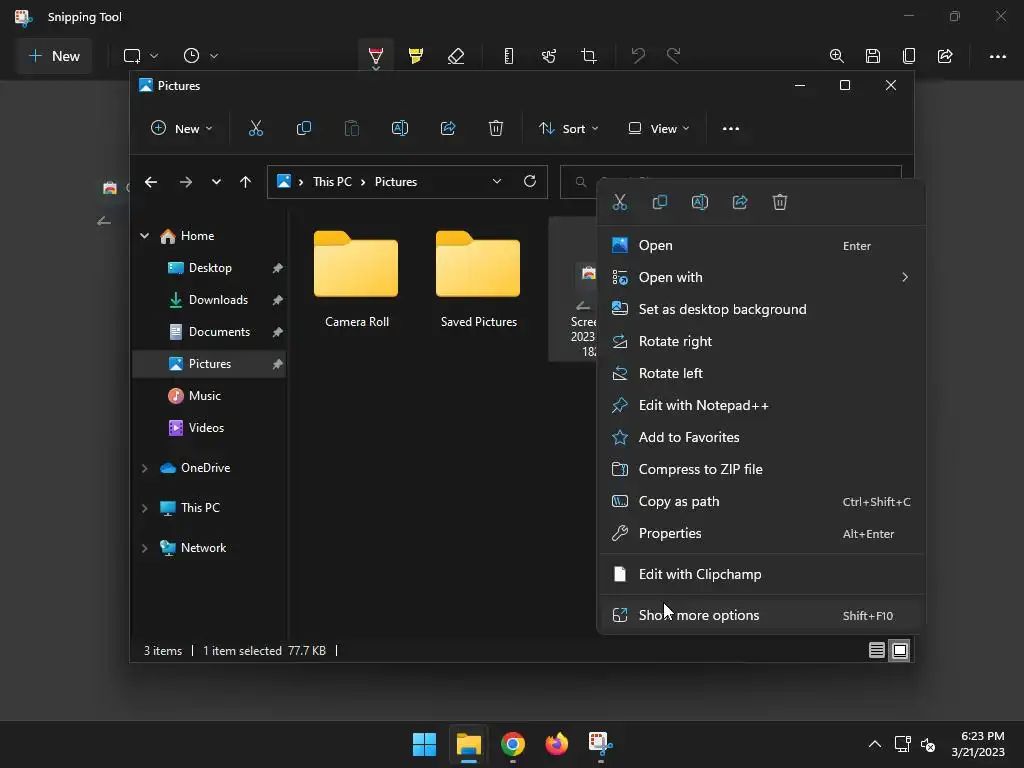Viewport: 1024px width, 768px height.
Task: Save the snip with the floppy disk icon
Action: pos(872,56)
